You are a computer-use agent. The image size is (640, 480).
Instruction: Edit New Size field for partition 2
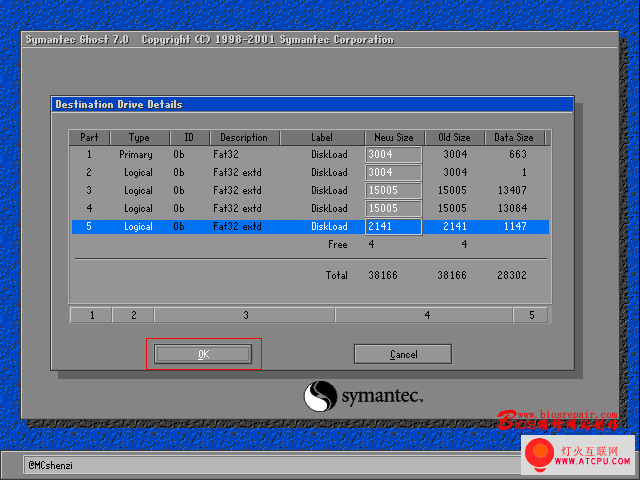coord(393,172)
